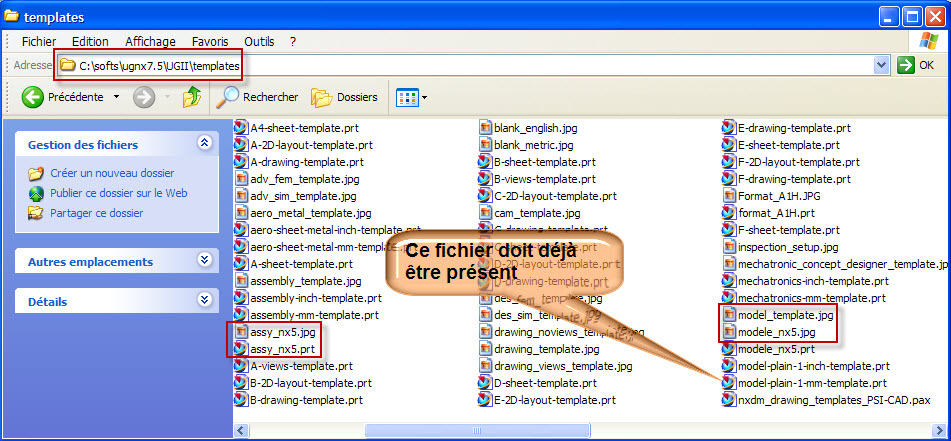The image size is (951, 441).
Task: Open the Affichage menu
Action: pyautogui.click(x=150, y=41)
